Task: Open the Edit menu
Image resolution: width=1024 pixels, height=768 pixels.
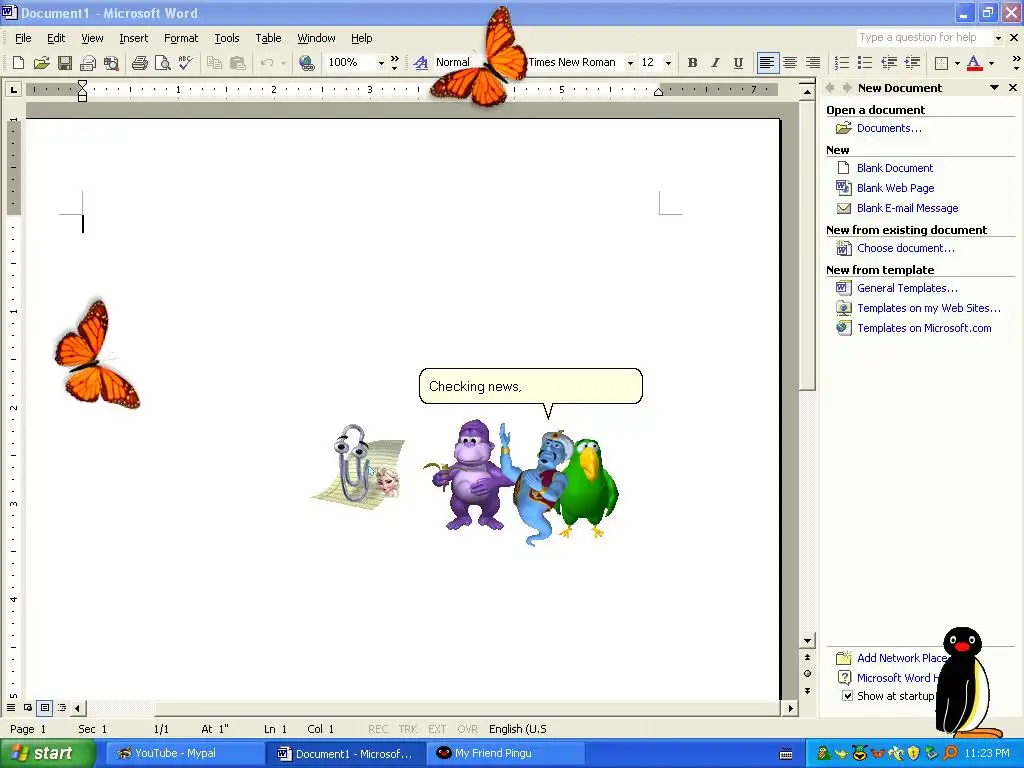Action: [x=56, y=38]
